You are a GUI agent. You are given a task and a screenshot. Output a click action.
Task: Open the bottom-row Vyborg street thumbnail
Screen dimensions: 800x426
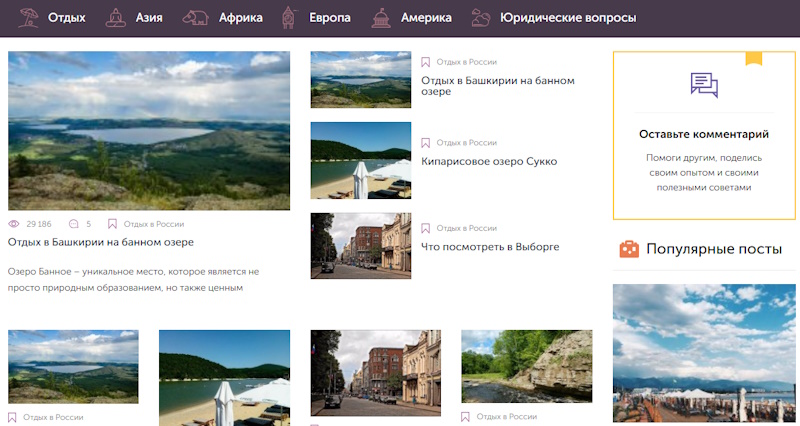click(x=376, y=373)
